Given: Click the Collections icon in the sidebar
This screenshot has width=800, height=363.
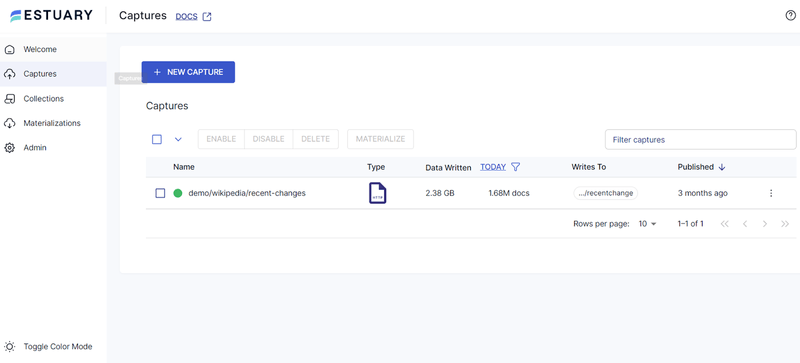Looking at the screenshot, I should coord(9,99).
